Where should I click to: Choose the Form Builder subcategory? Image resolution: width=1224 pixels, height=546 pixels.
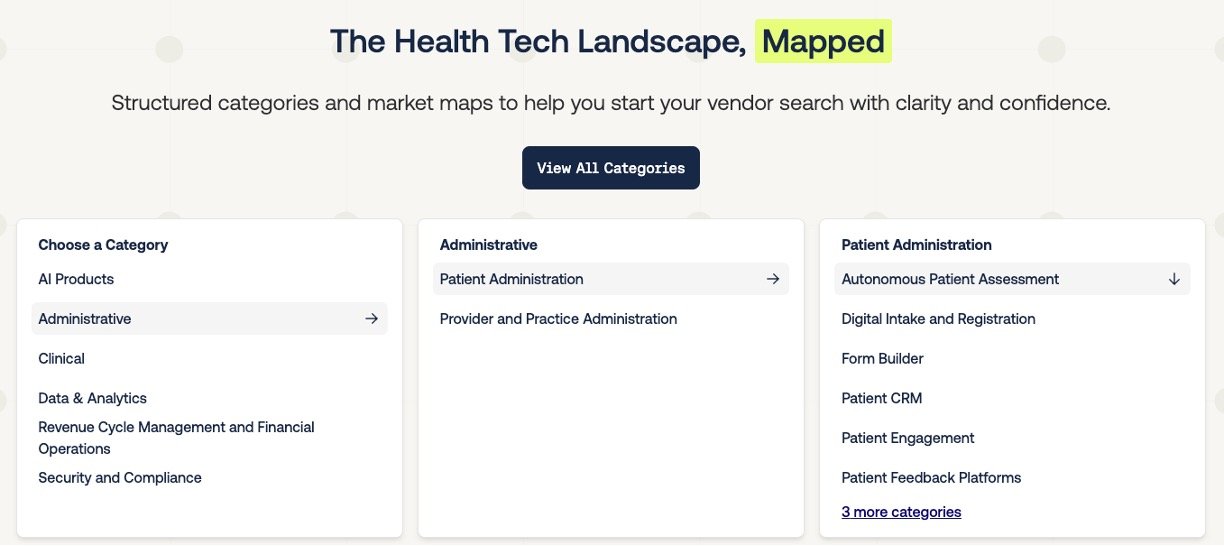[882, 358]
